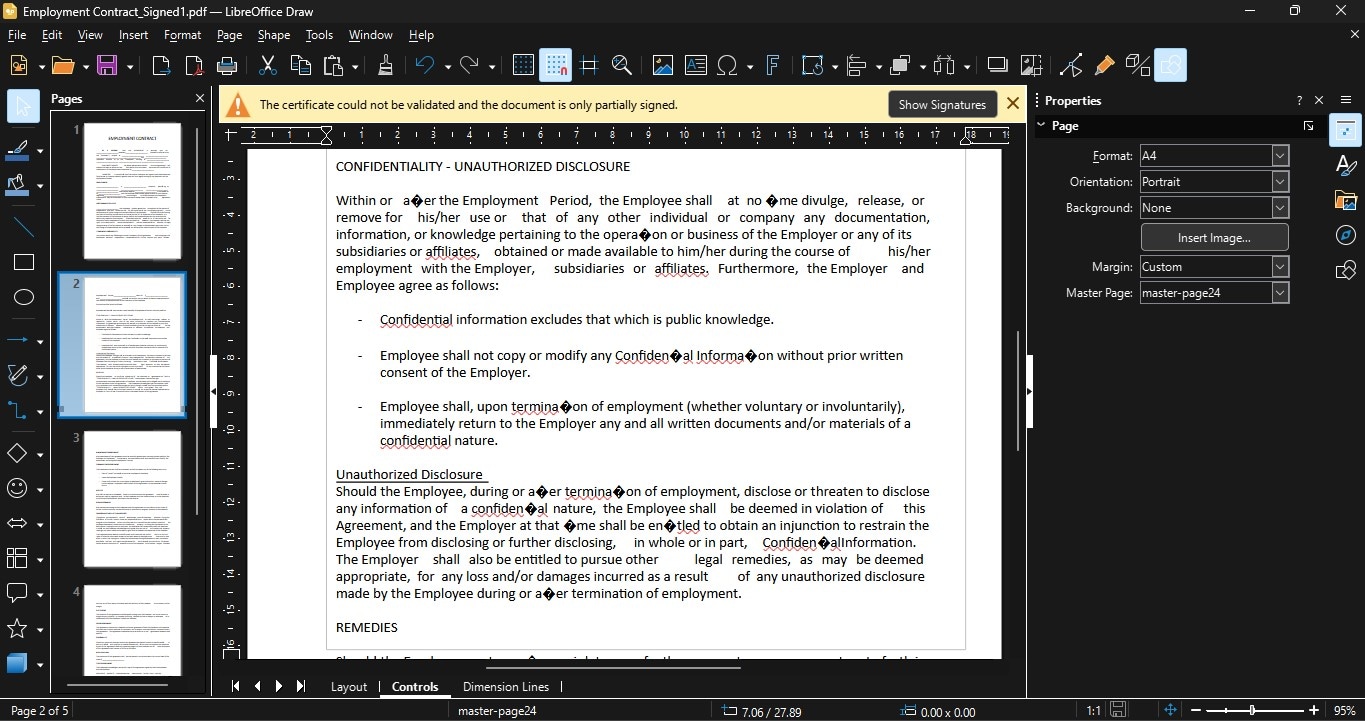The height and width of the screenshot is (721, 1365).
Task: Toggle Snap to Grid
Action: tap(556, 66)
